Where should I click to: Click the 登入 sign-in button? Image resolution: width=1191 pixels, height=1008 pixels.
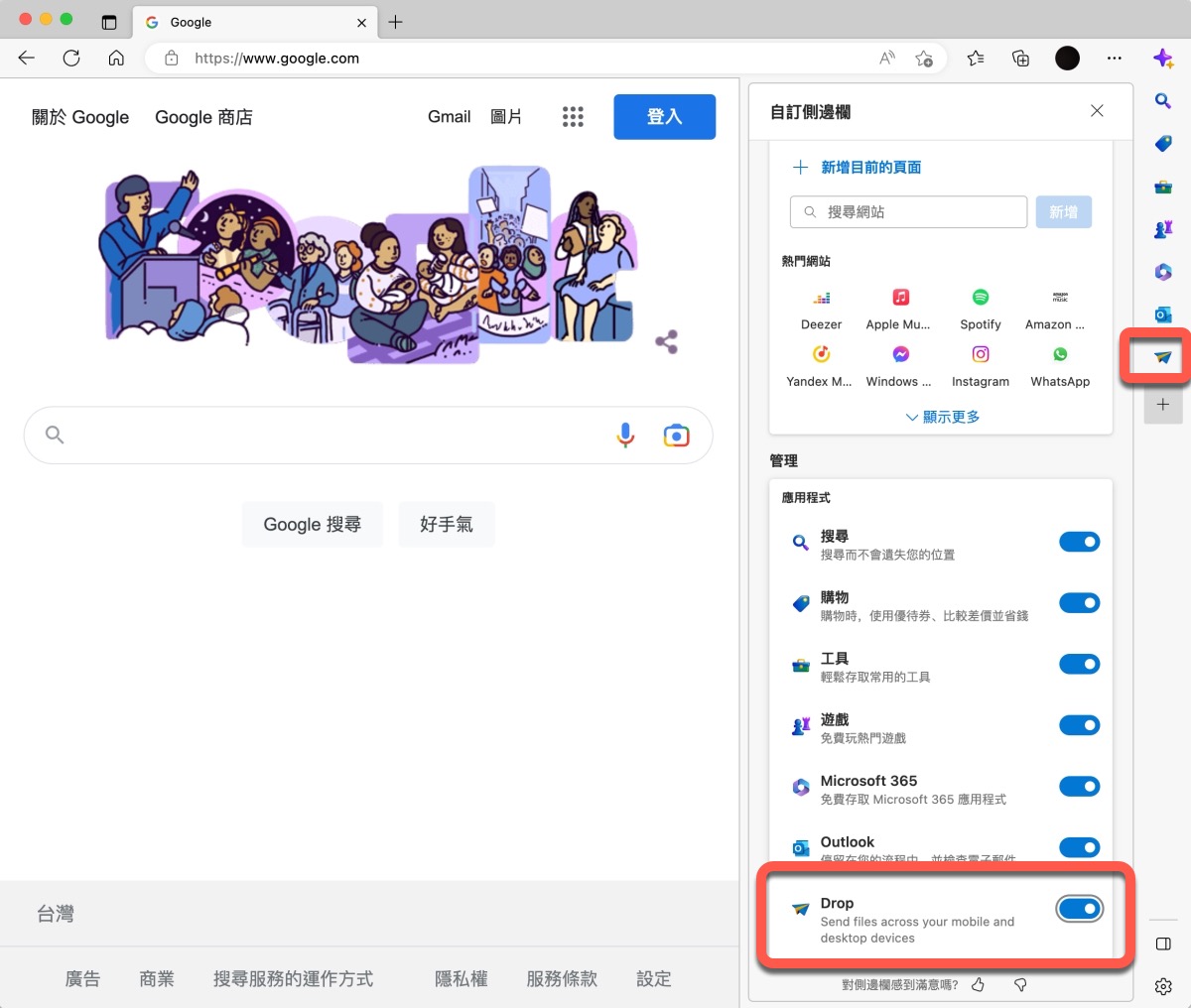[664, 117]
